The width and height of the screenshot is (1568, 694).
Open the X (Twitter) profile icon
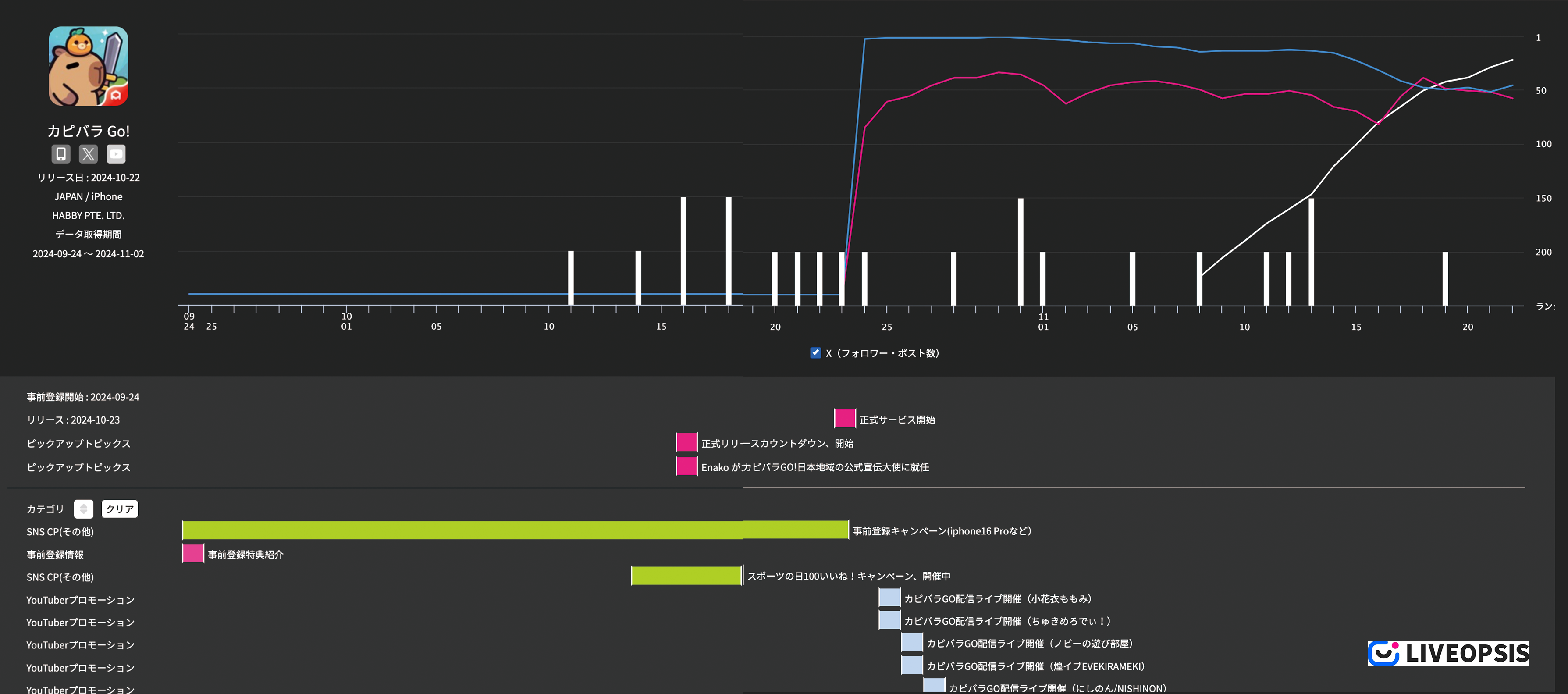pos(88,154)
